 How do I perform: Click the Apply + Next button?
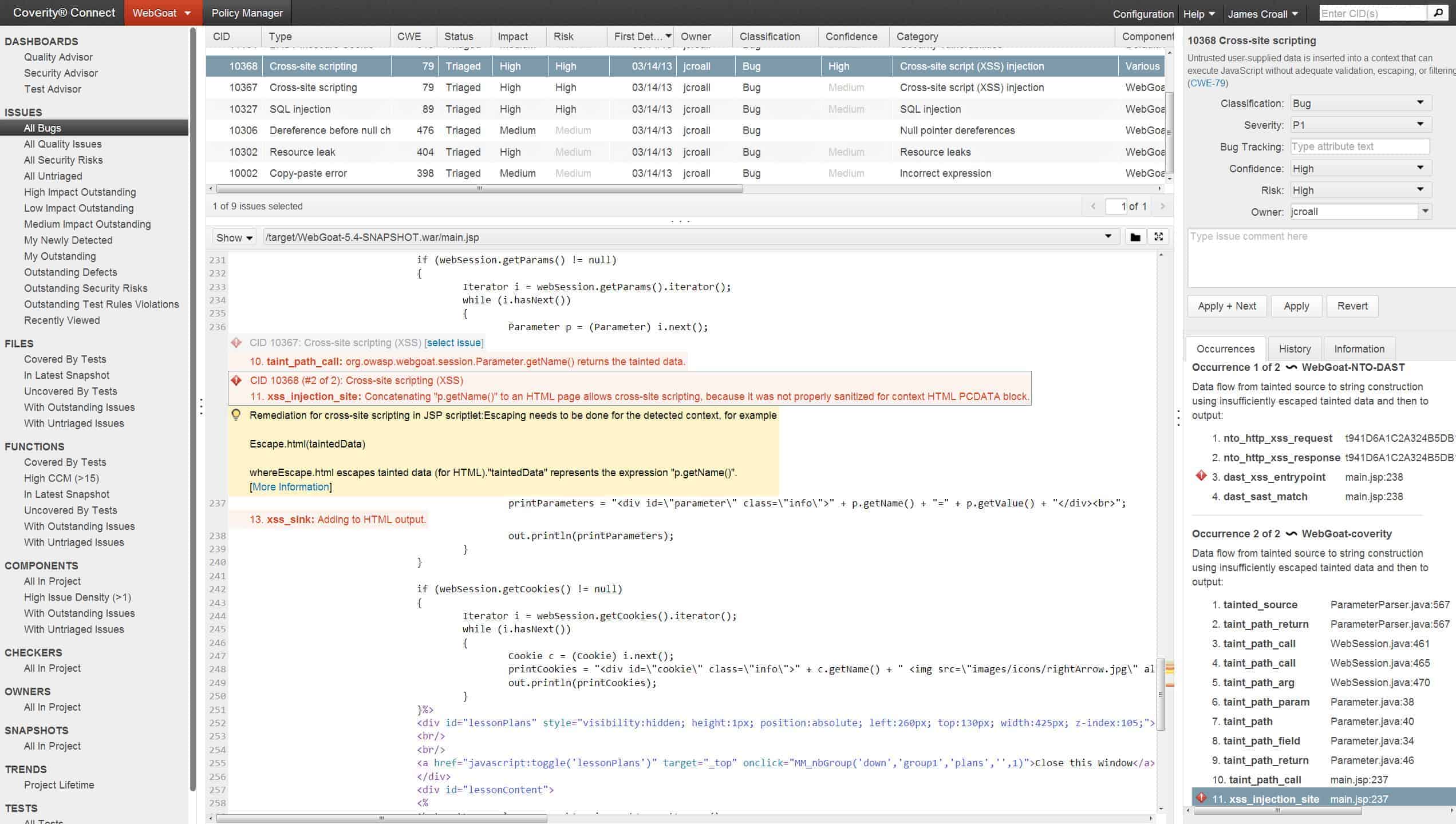click(1227, 306)
